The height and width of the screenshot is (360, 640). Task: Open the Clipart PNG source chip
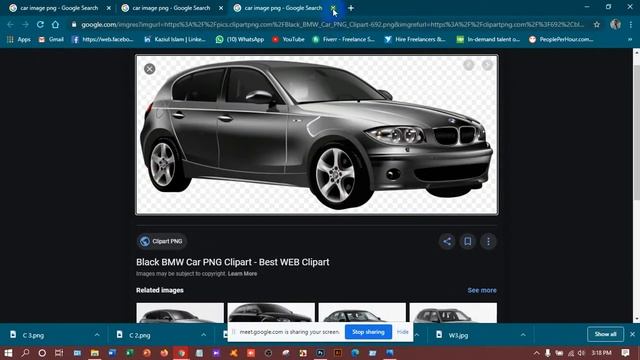(162, 241)
